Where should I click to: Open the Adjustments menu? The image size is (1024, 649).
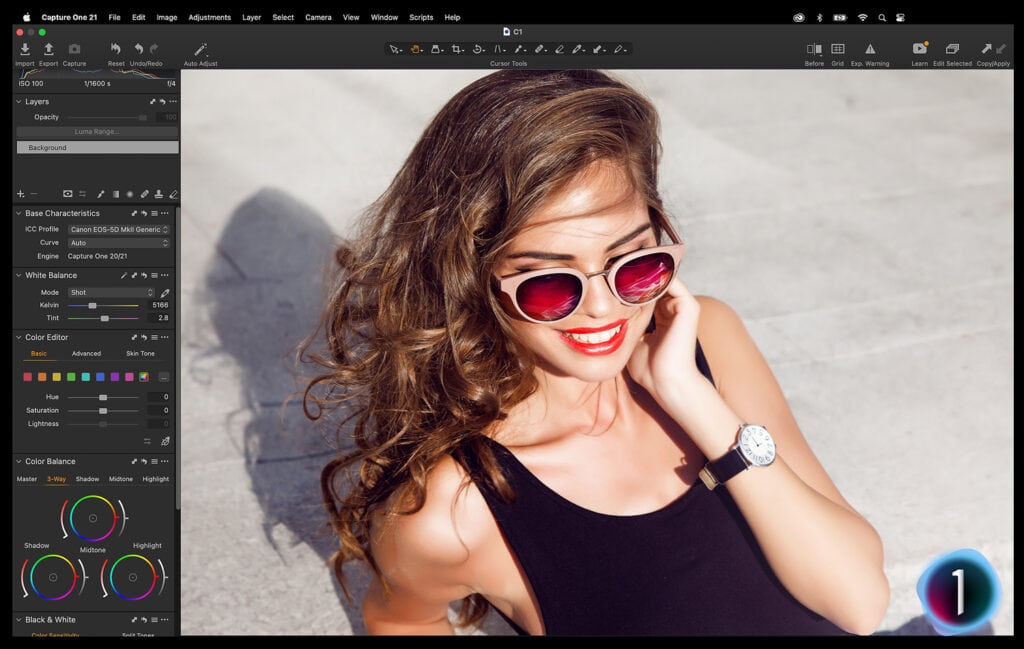210,18
